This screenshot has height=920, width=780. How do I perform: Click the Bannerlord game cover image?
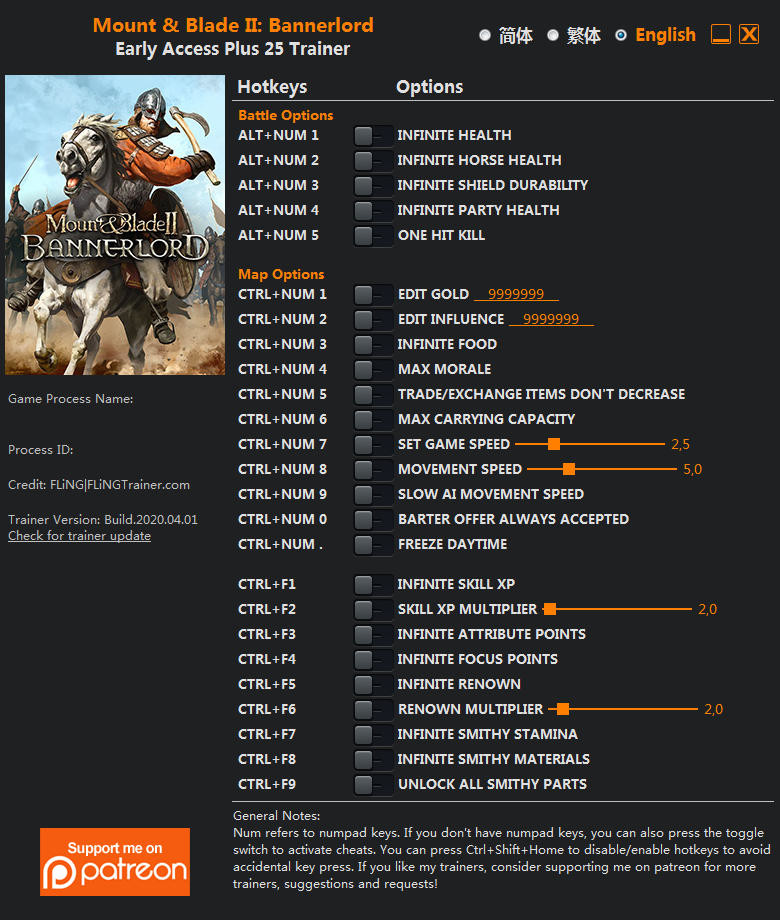(x=115, y=225)
